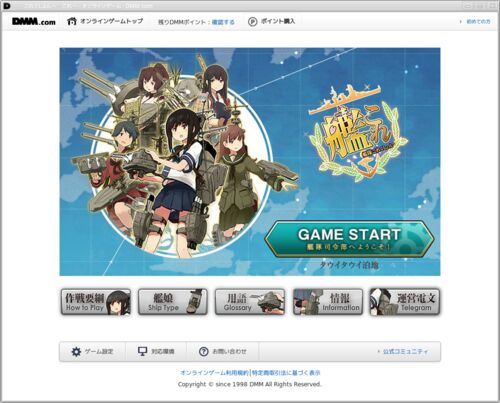Click the DMM.com logo

pyautogui.click(x=34, y=22)
